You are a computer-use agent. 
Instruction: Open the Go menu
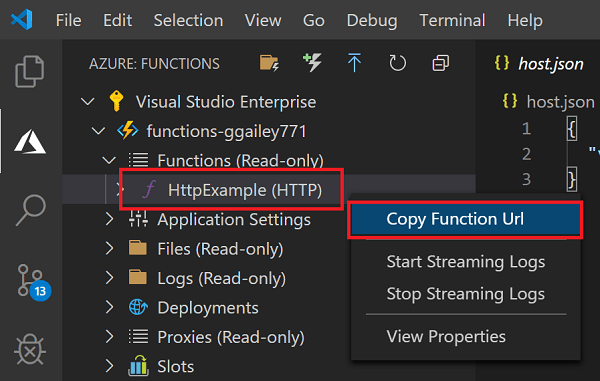[314, 20]
